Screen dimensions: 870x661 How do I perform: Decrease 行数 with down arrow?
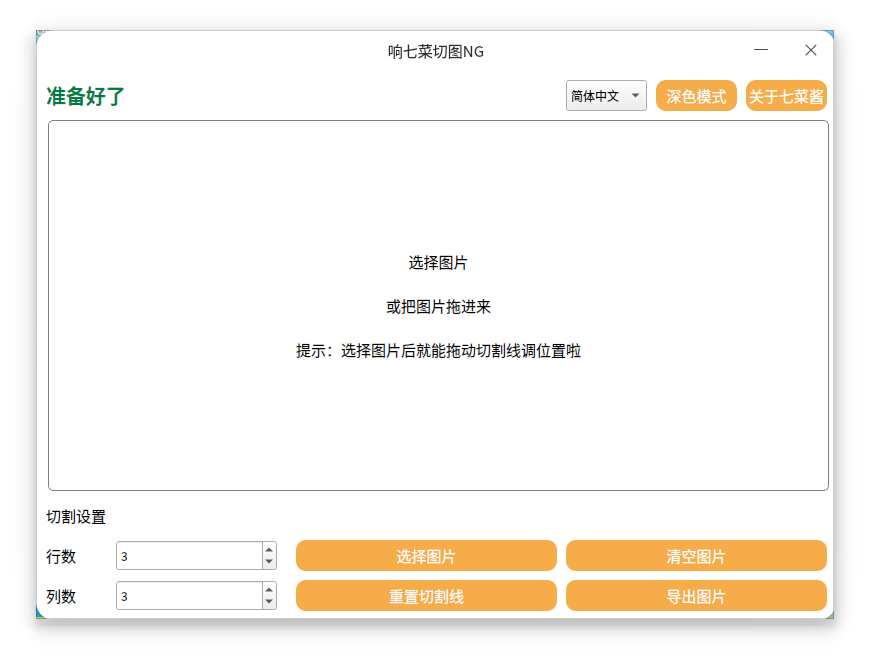(269, 562)
